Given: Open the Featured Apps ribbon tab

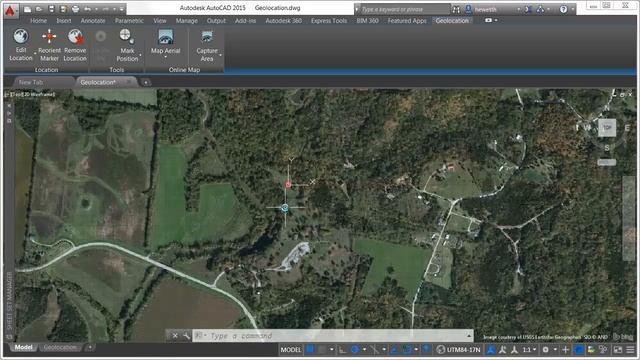Looking at the screenshot, I should click(x=407, y=20).
